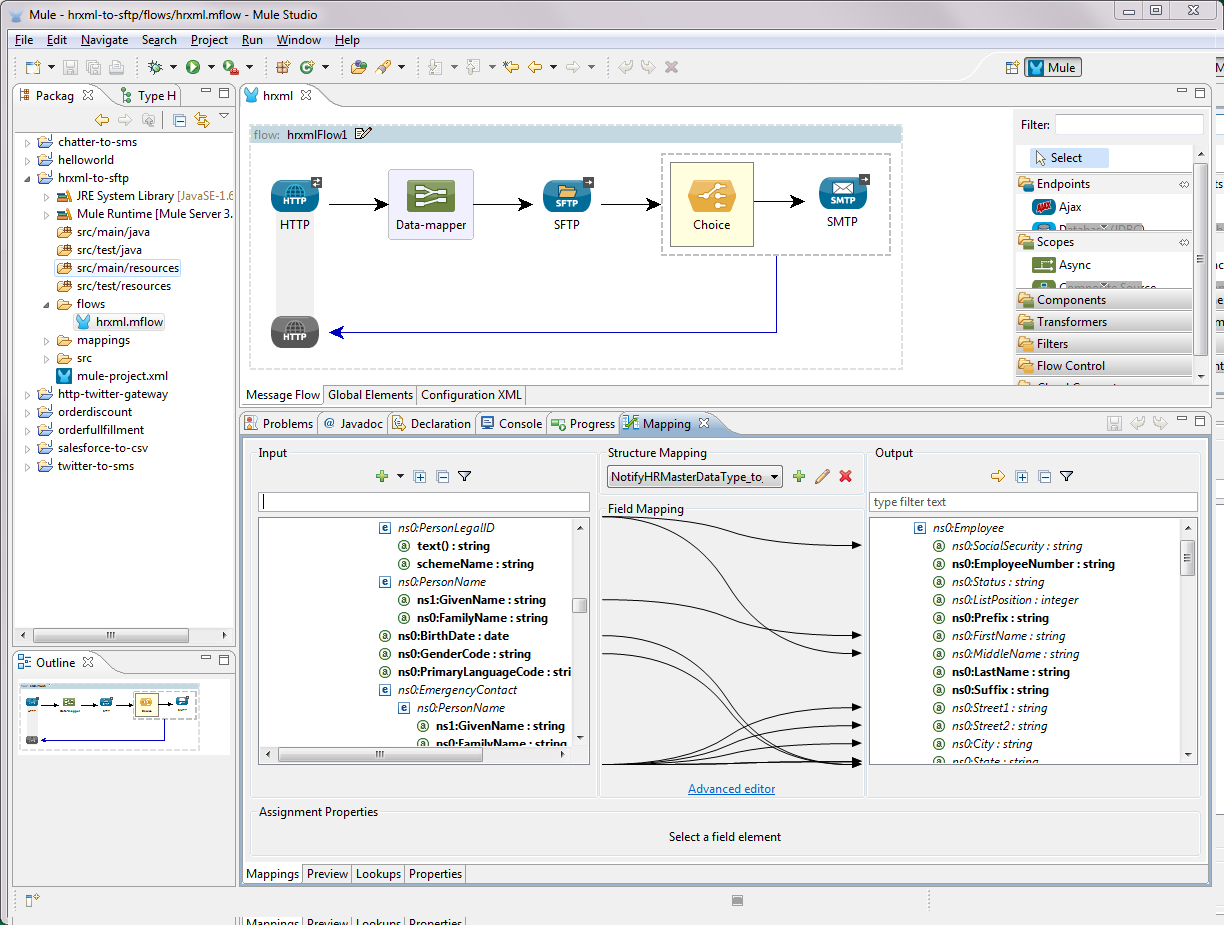1224x925 pixels.
Task: Expand the Transformers palette section
Action: click(x=1071, y=322)
